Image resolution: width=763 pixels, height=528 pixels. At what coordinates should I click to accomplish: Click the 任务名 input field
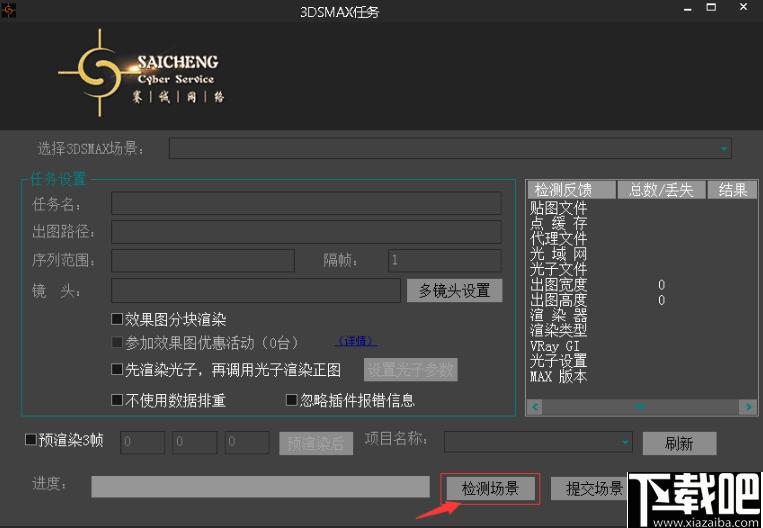coord(306,204)
